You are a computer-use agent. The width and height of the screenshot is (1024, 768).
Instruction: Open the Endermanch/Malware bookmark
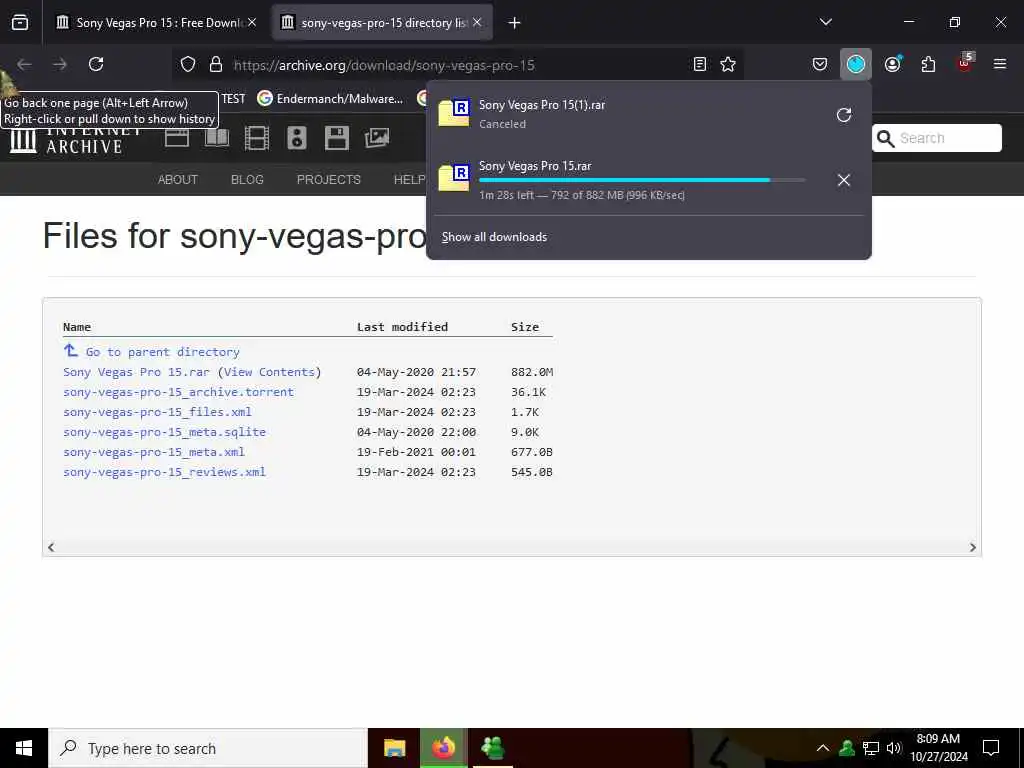pos(330,99)
